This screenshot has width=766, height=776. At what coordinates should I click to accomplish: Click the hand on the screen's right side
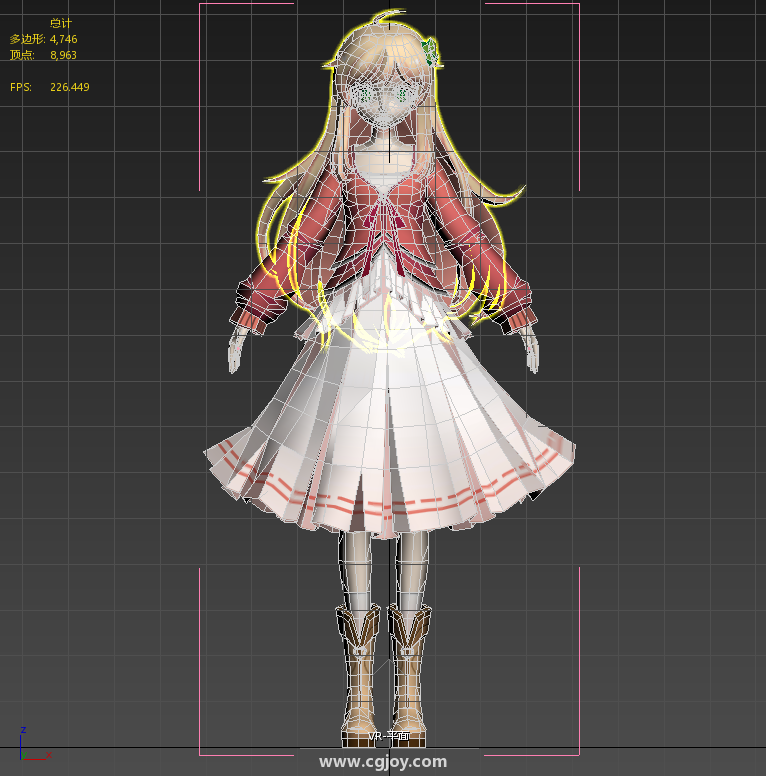point(532,350)
